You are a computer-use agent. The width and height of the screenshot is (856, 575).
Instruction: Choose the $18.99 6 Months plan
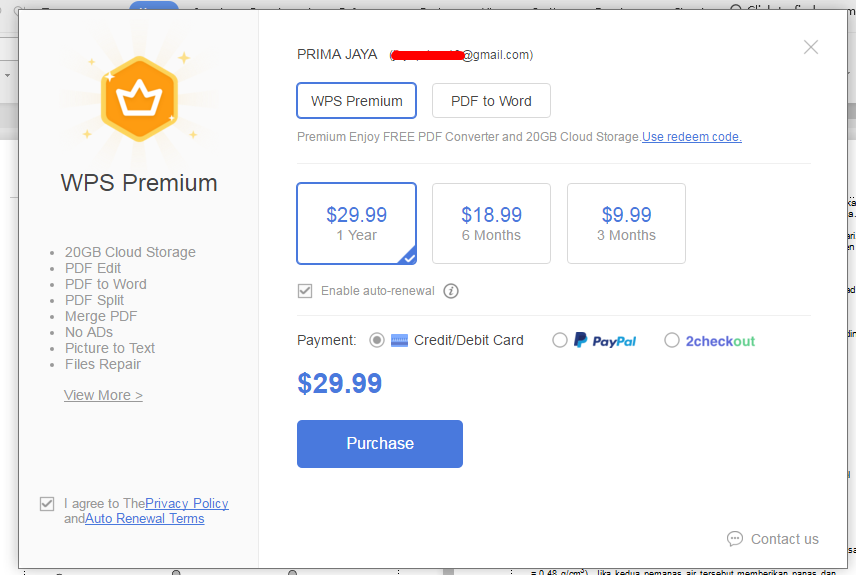pyautogui.click(x=491, y=223)
